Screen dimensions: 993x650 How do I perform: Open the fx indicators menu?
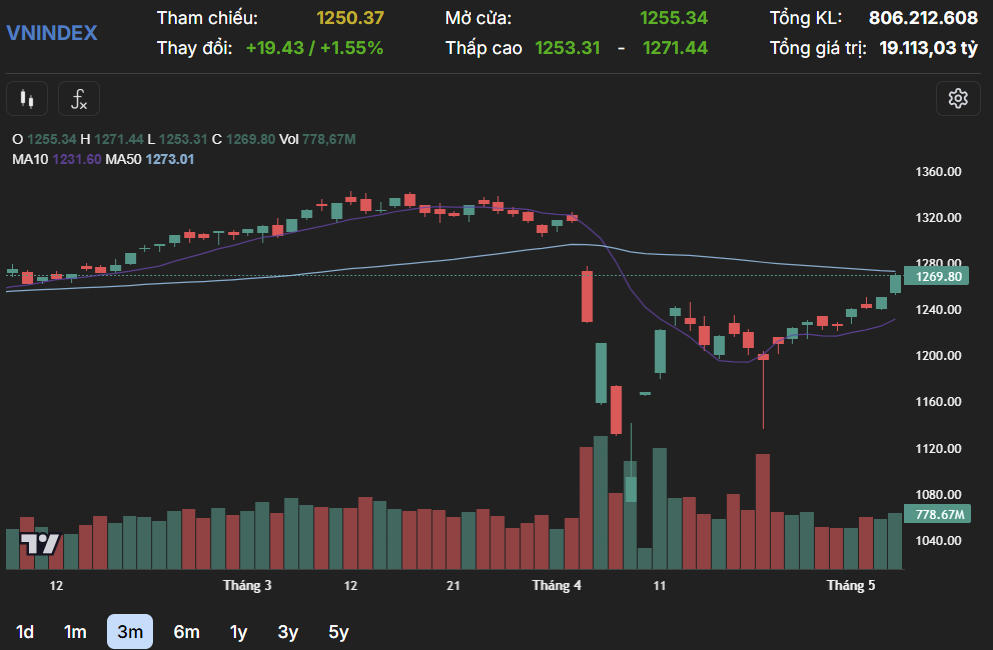tap(79, 99)
